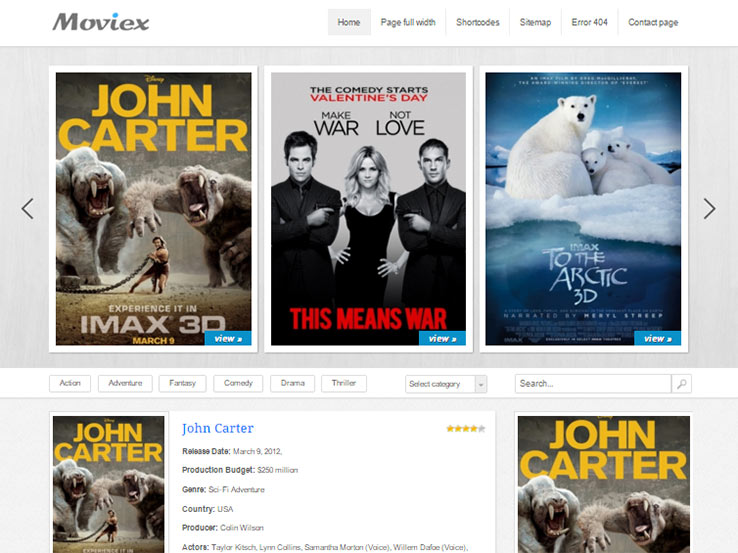Open the Sitemap page
Viewport: 738px width, 553px height.
click(535, 22)
